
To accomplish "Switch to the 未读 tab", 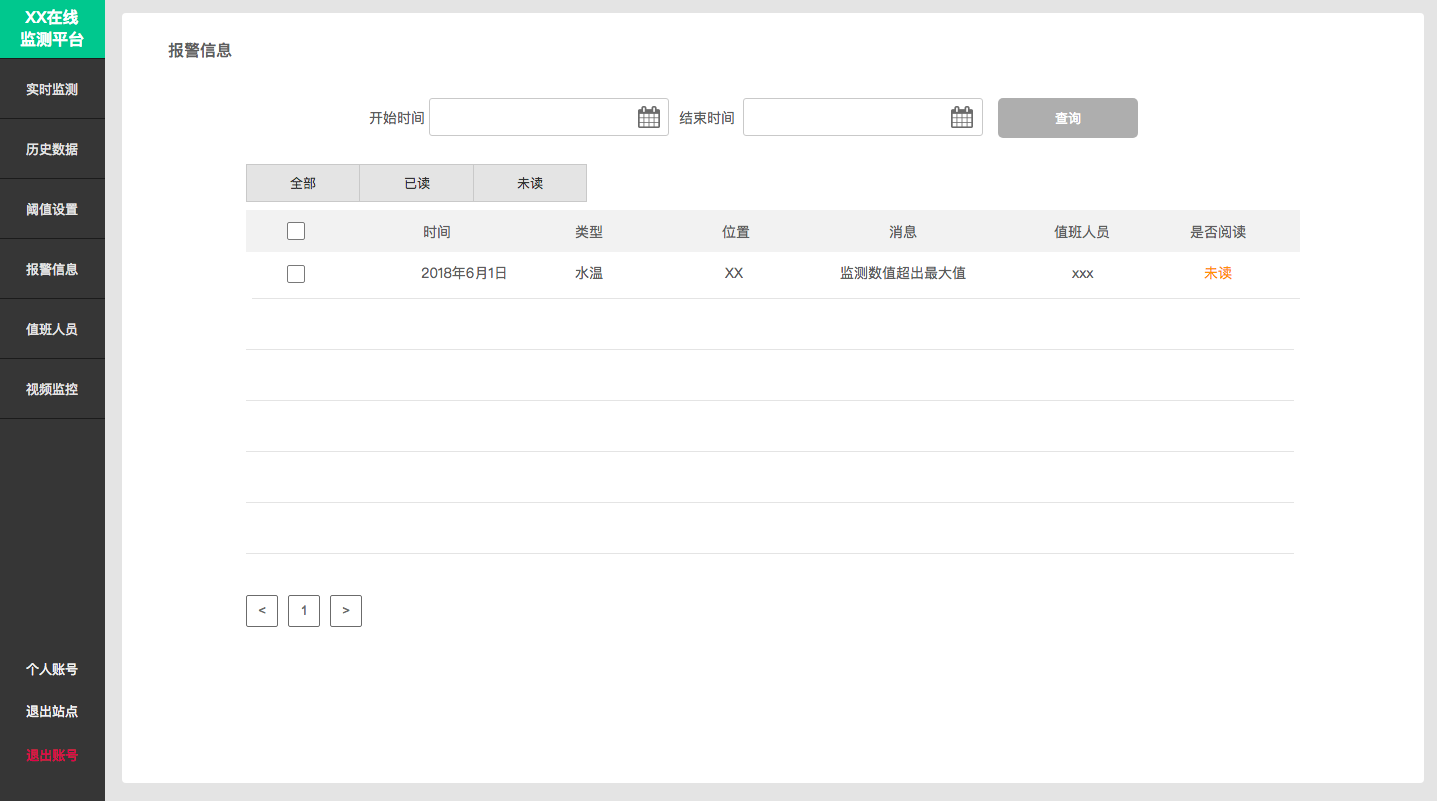I will pos(530,183).
